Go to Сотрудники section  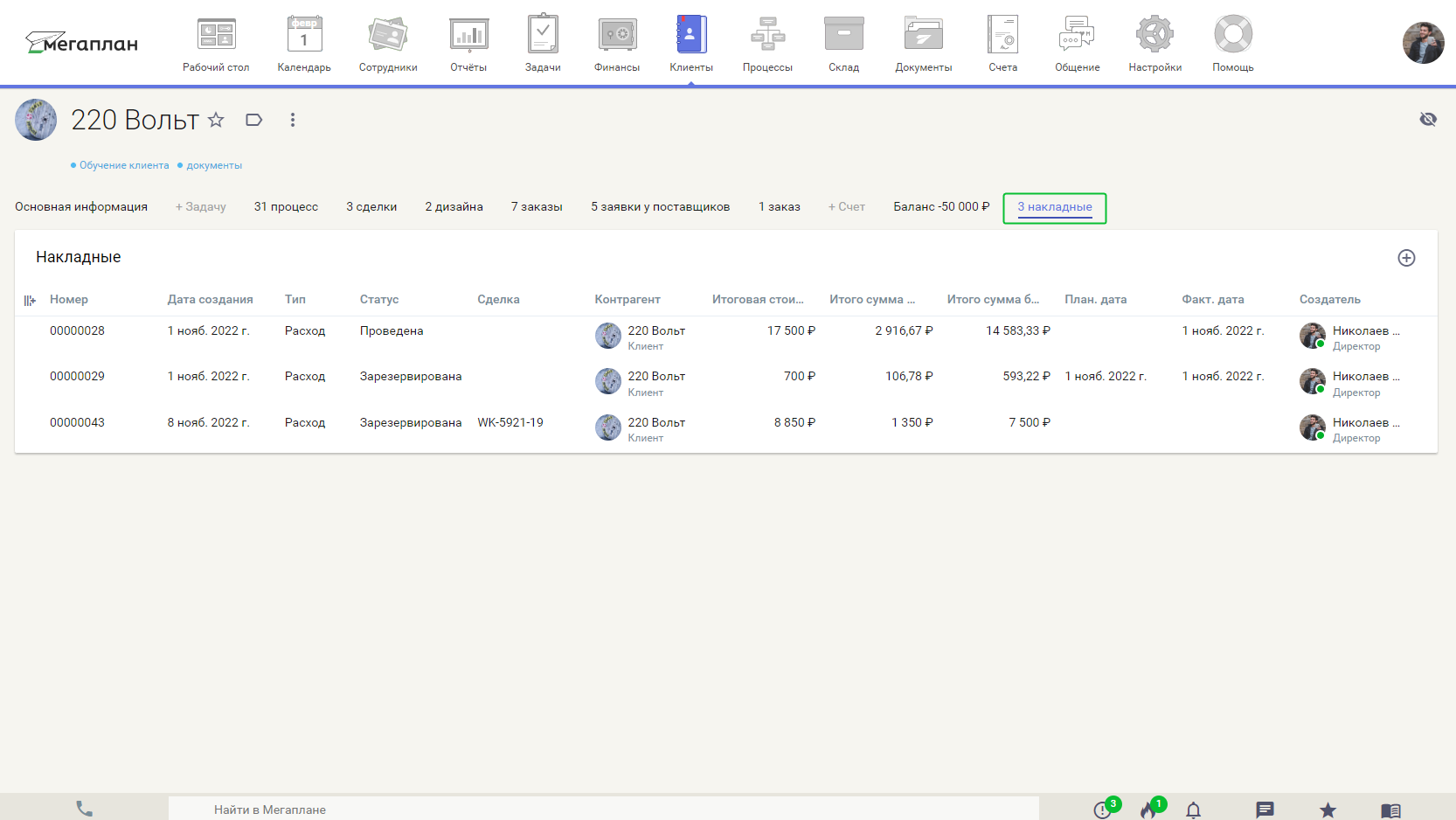(x=388, y=44)
